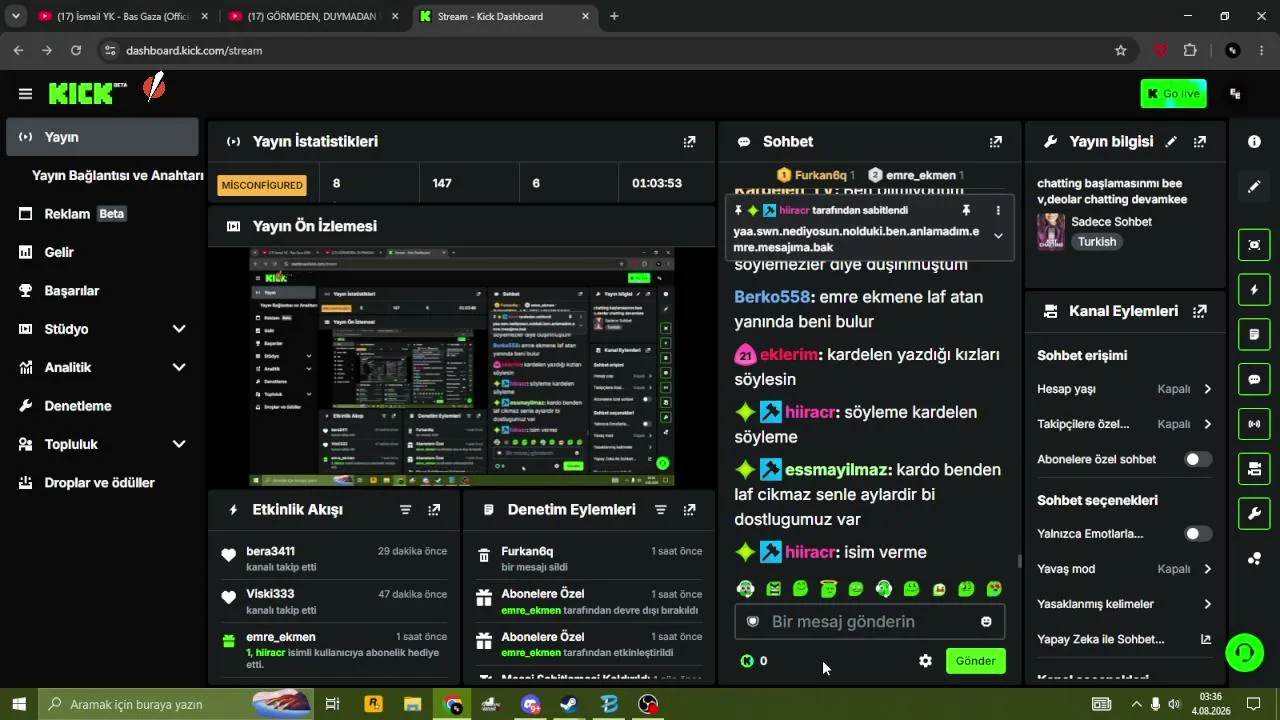This screenshot has width=1280, height=720.
Task: Toggle Abonelere özel sohbet switch
Action: [x=1198, y=460]
